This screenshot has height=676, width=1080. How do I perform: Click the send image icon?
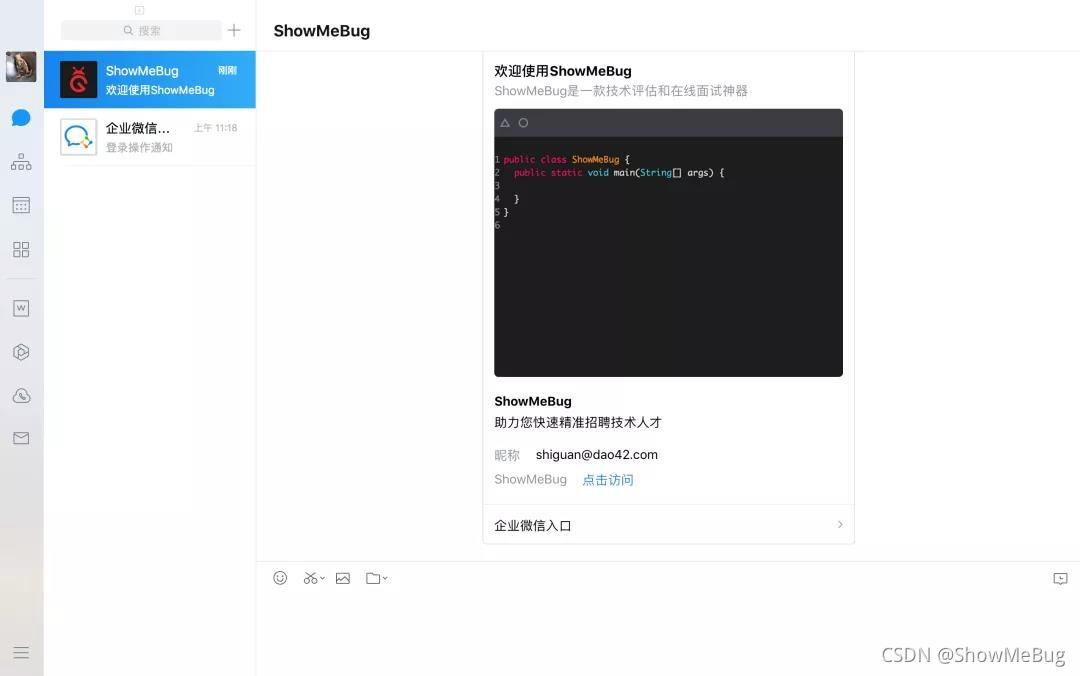click(343, 578)
